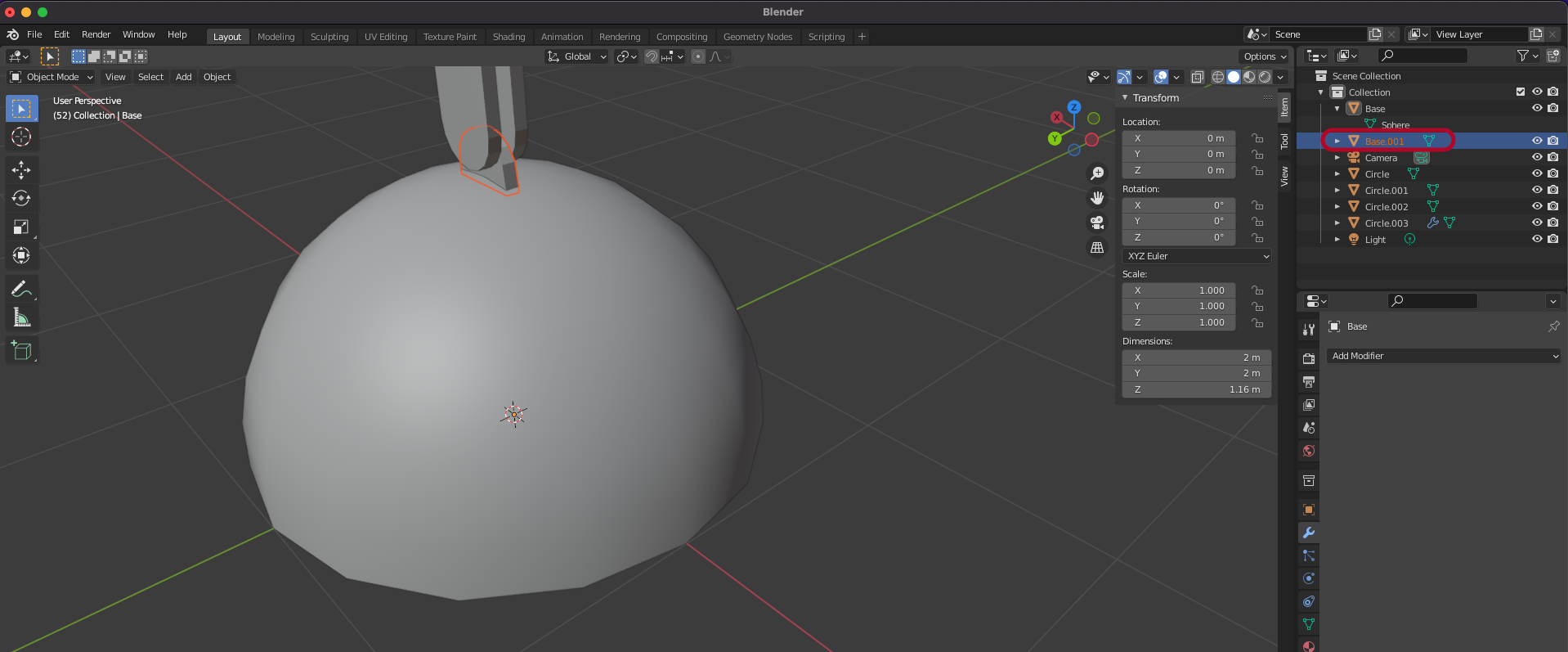Switch to rendered viewport shading
Screen dimensions: 1568x652
pyautogui.click(x=1265, y=77)
